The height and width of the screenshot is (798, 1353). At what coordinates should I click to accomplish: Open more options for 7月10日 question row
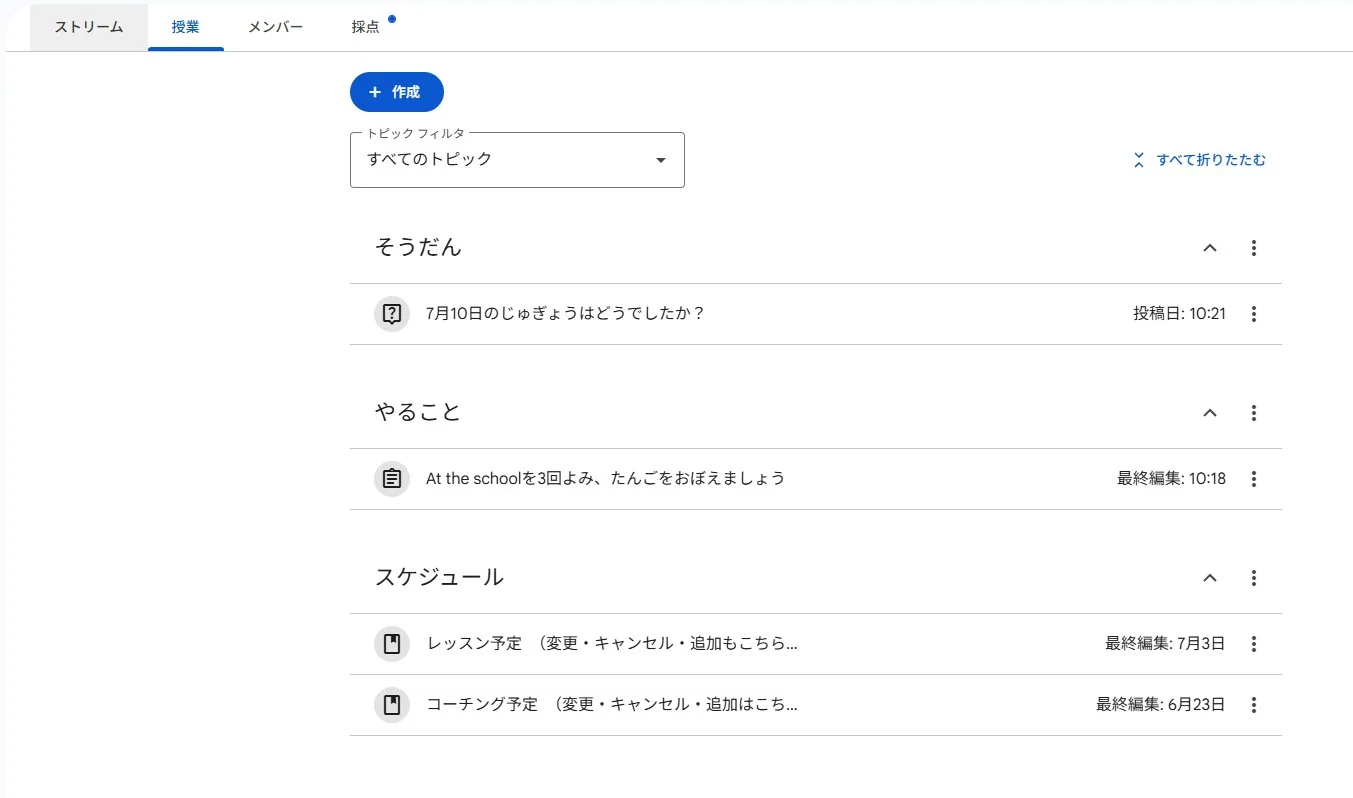pyautogui.click(x=1254, y=314)
